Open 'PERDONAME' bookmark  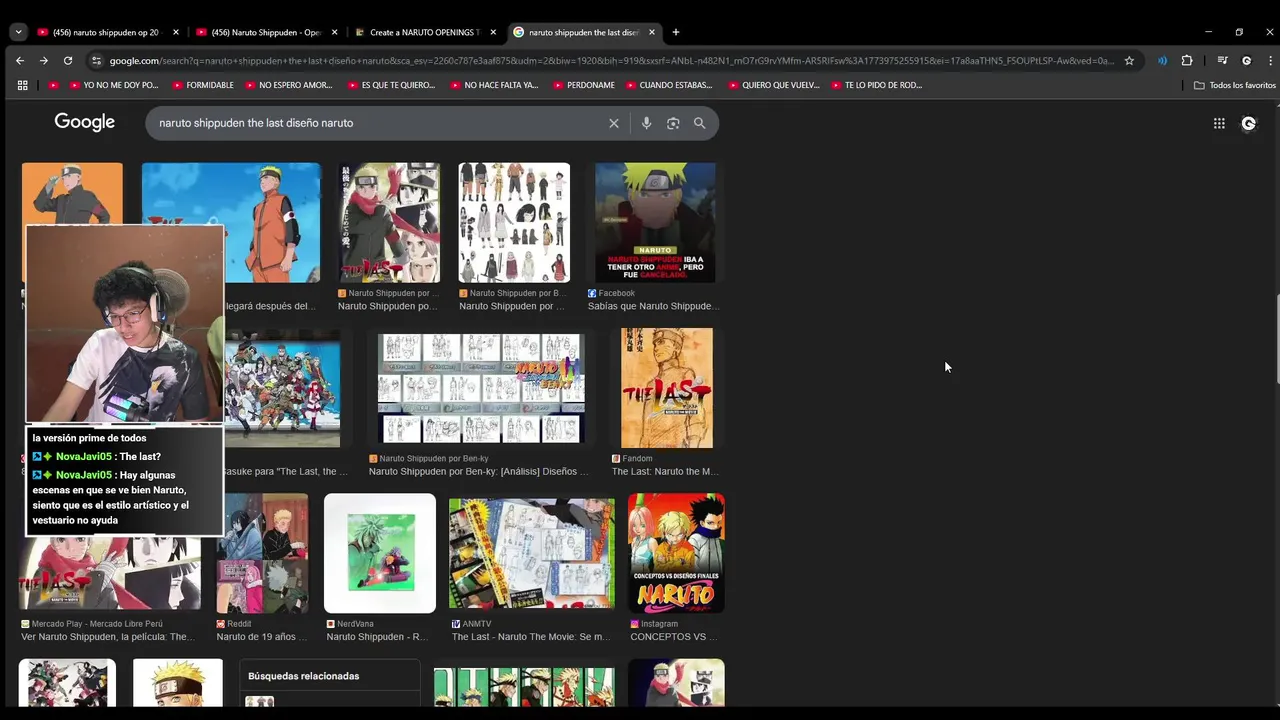click(583, 85)
